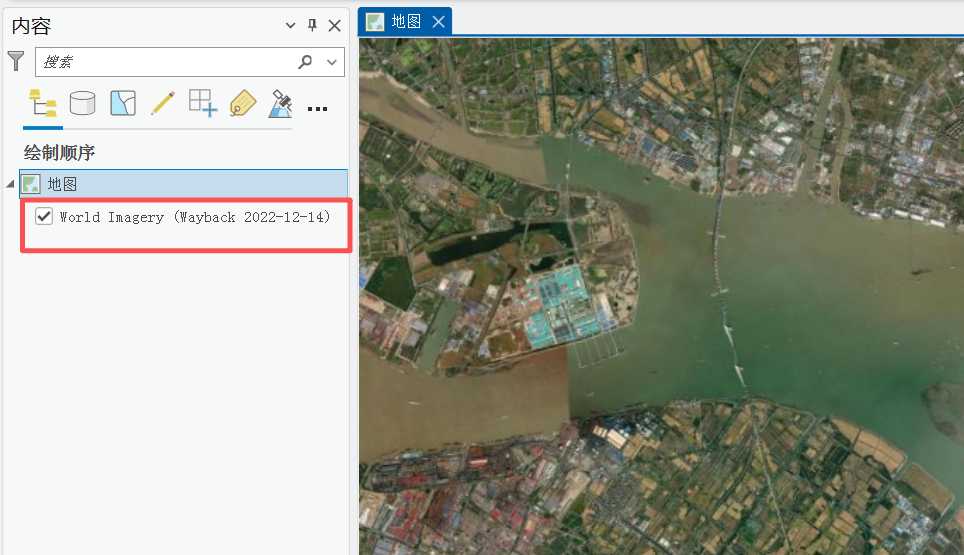Open List By Selection view

[x=122, y=103]
